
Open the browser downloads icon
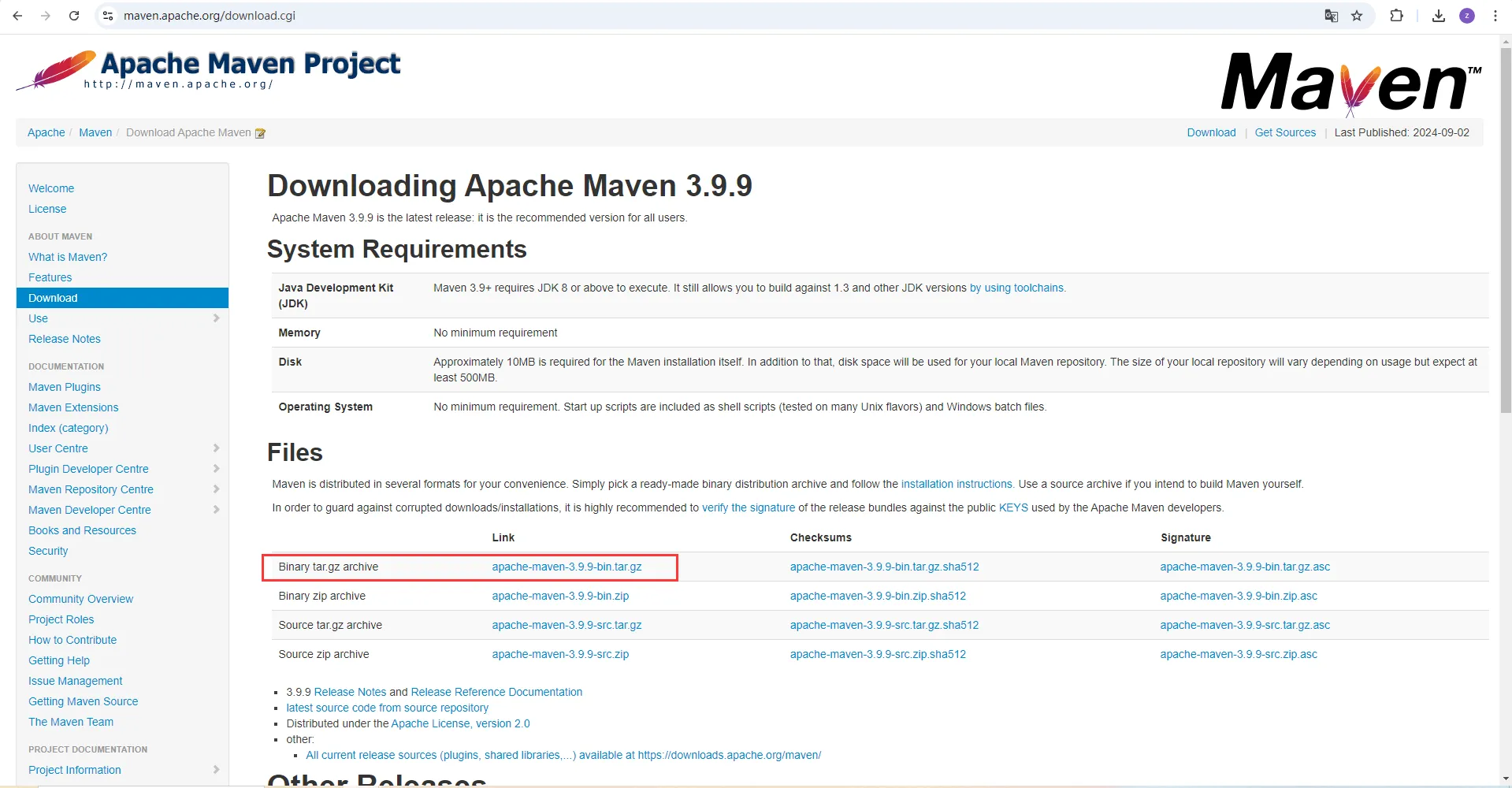pos(1438,16)
